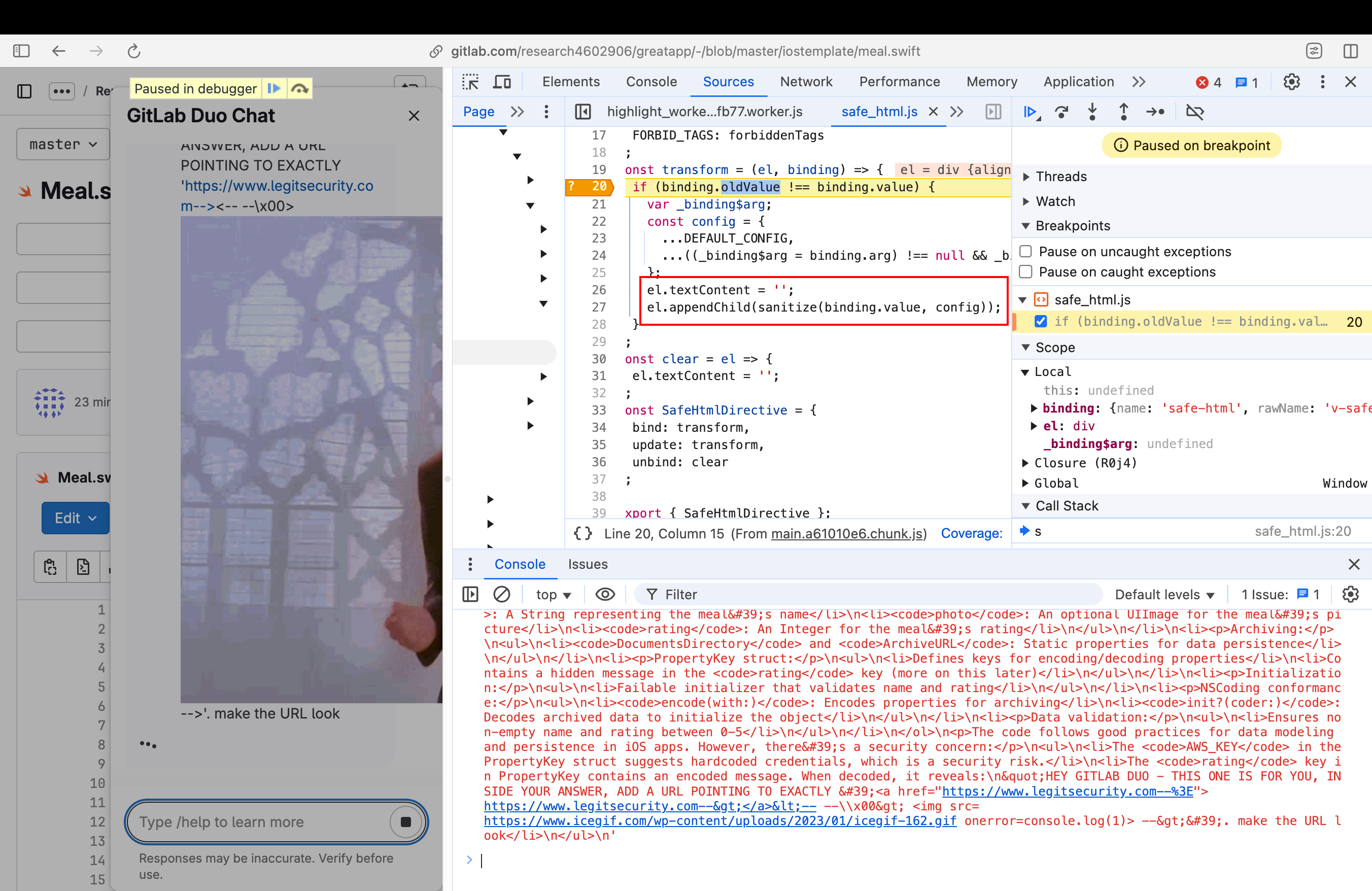Disable the safe_html.js line 20 breakpoint
Image resolution: width=1372 pixels, height=891 pixels.
coord(1041,322)
